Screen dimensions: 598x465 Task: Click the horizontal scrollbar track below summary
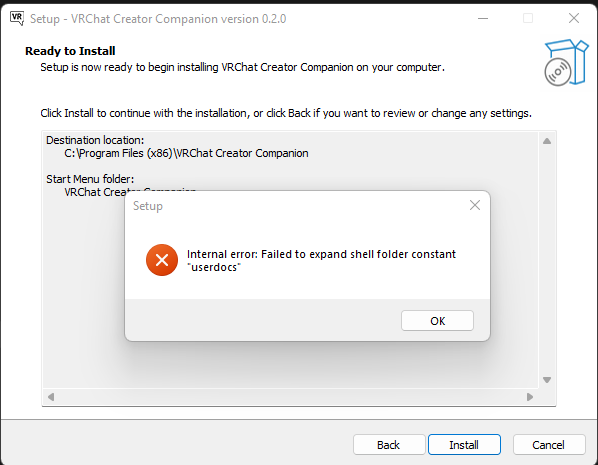click(x=290, y=397)
